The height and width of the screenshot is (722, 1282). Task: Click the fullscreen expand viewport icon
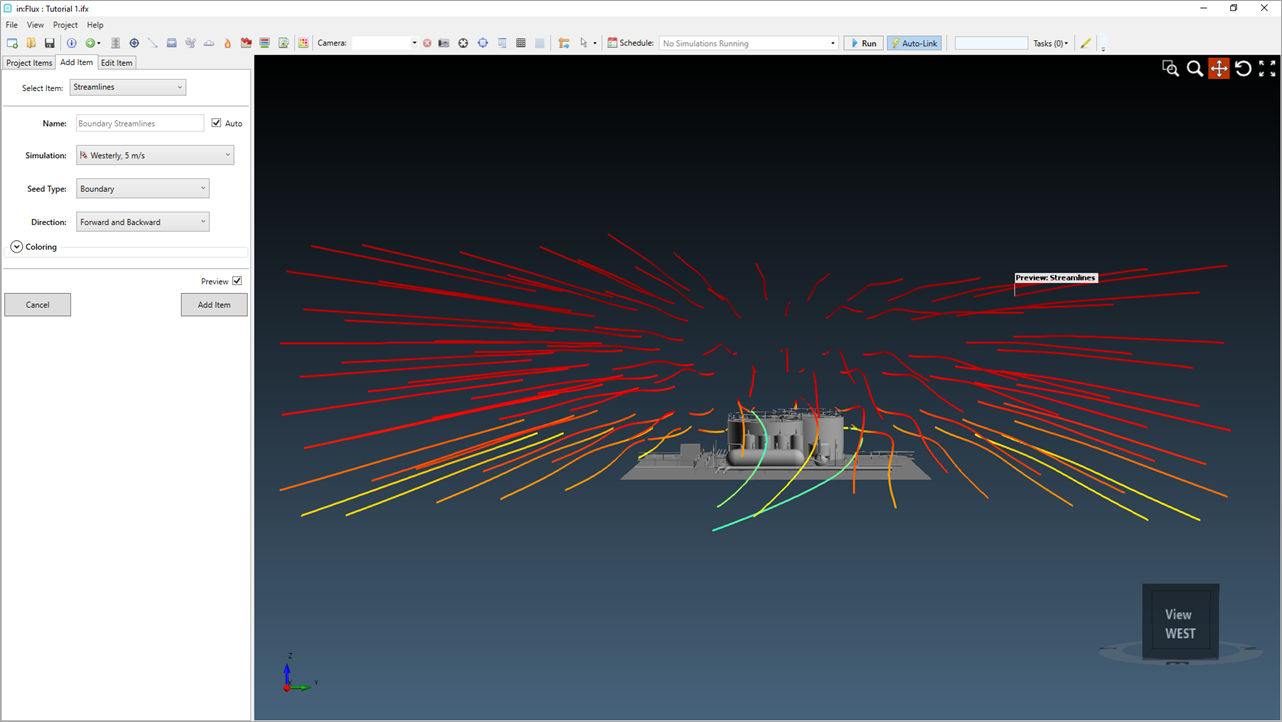(x=1267, y=68)
